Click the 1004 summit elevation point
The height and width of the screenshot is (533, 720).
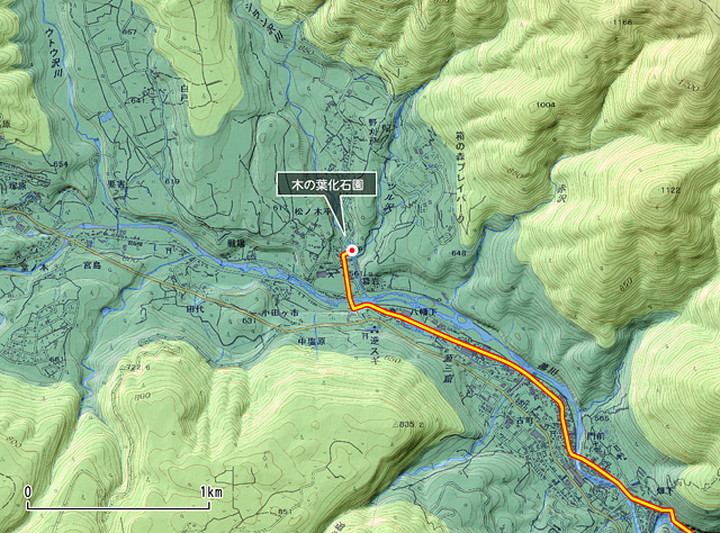[x=546, y=105]
